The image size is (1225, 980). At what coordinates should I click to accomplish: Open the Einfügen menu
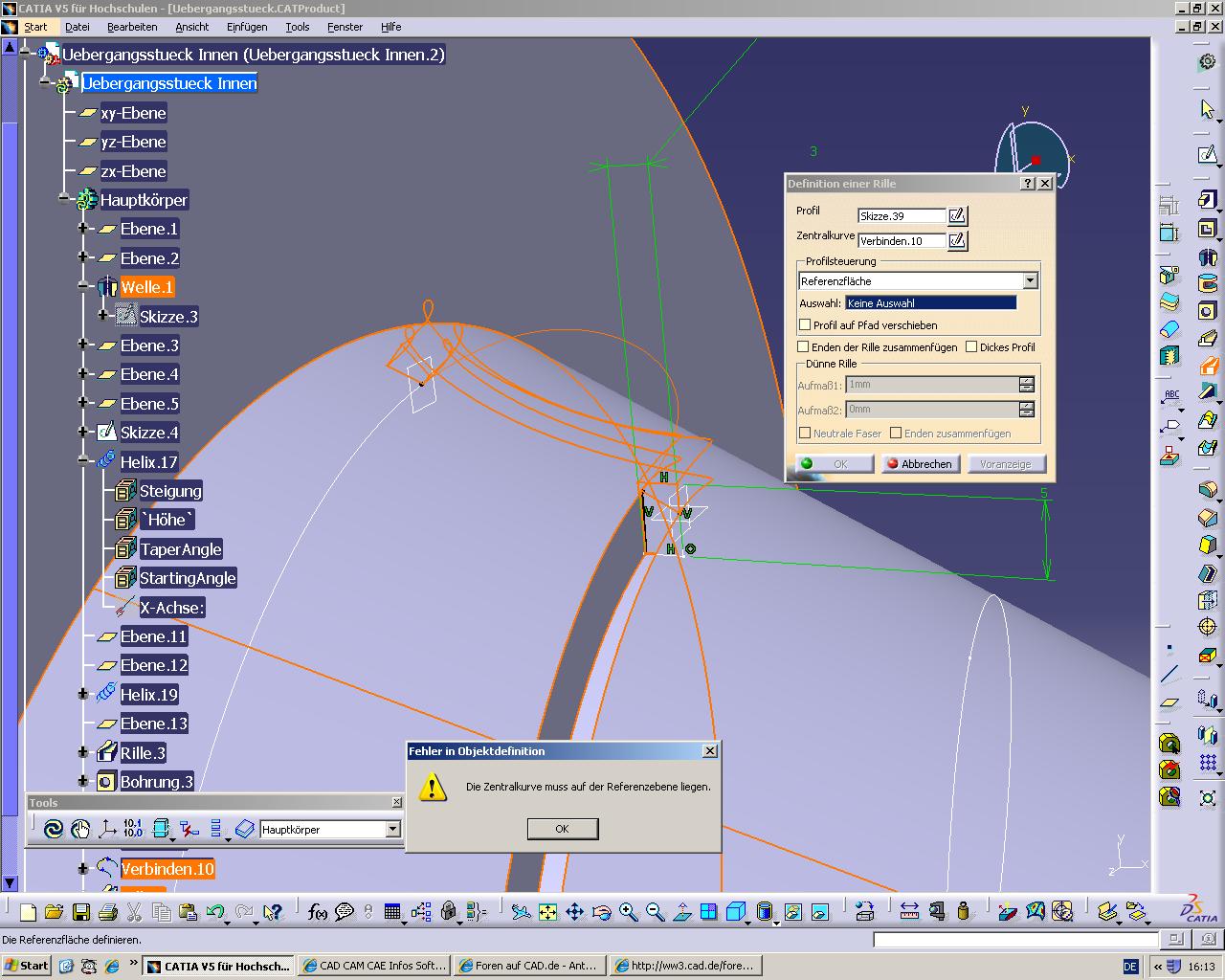[247, 27]
